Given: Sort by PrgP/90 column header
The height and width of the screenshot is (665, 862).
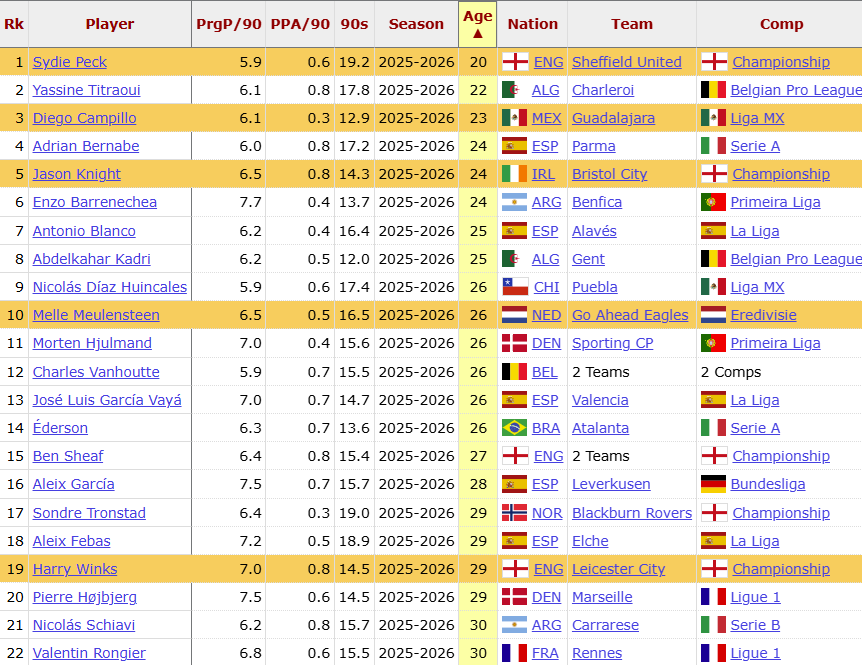Looking at the screenshot, I should 229,24.
